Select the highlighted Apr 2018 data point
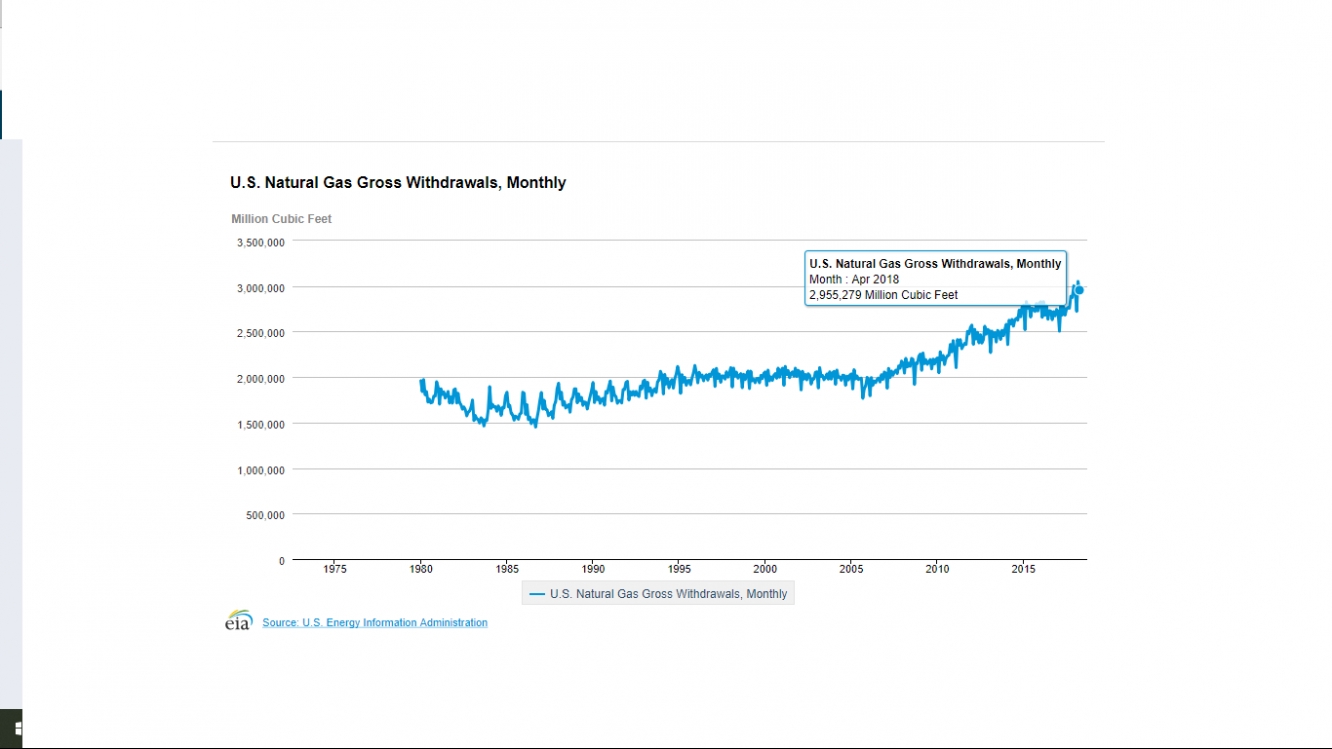1332x749 pixels. point(1079,290)
